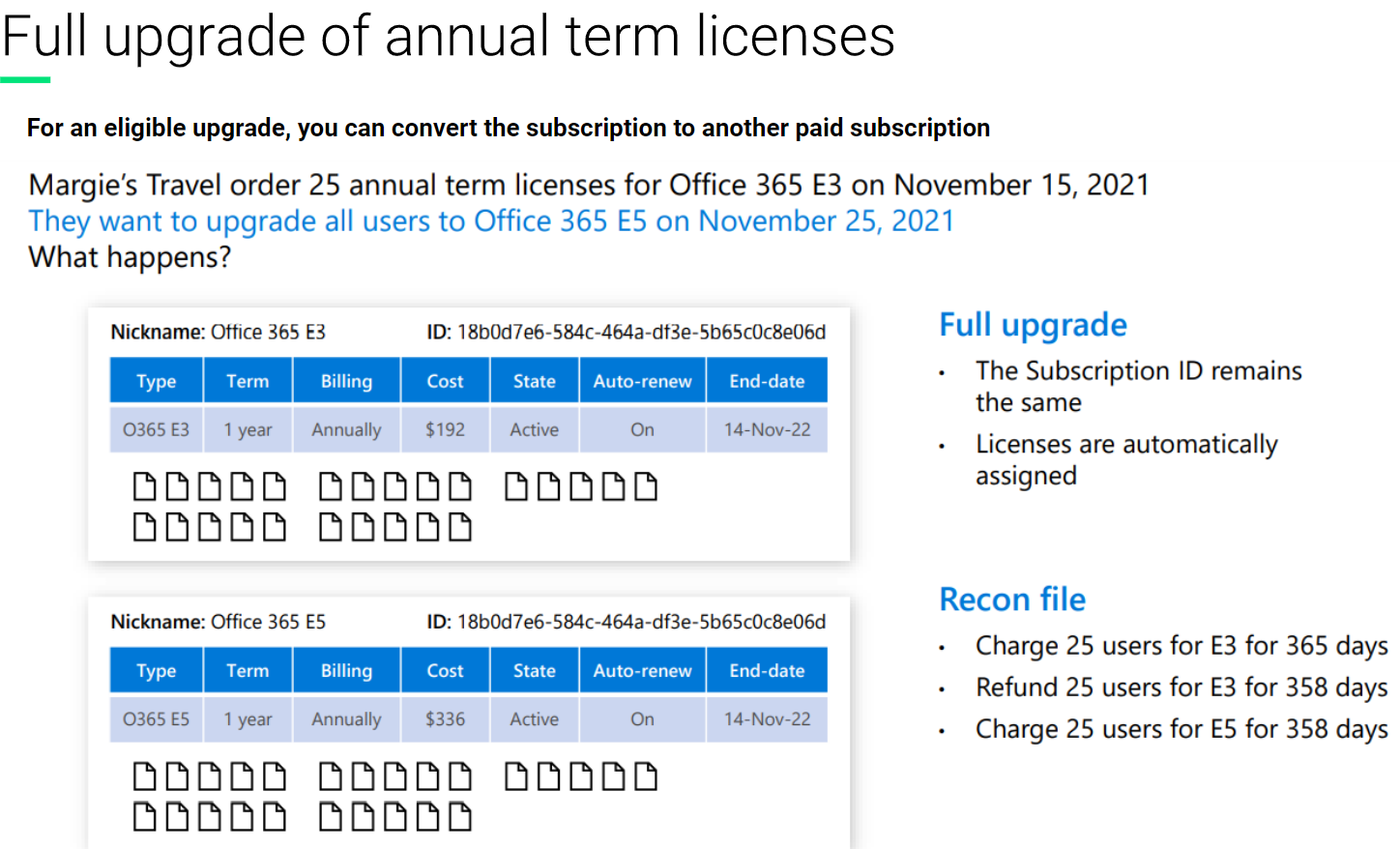Click the 'The Subscription ID remains the same' bullet
The width and height of the screenshot is (1400, 849).
tap(1138, 386)
